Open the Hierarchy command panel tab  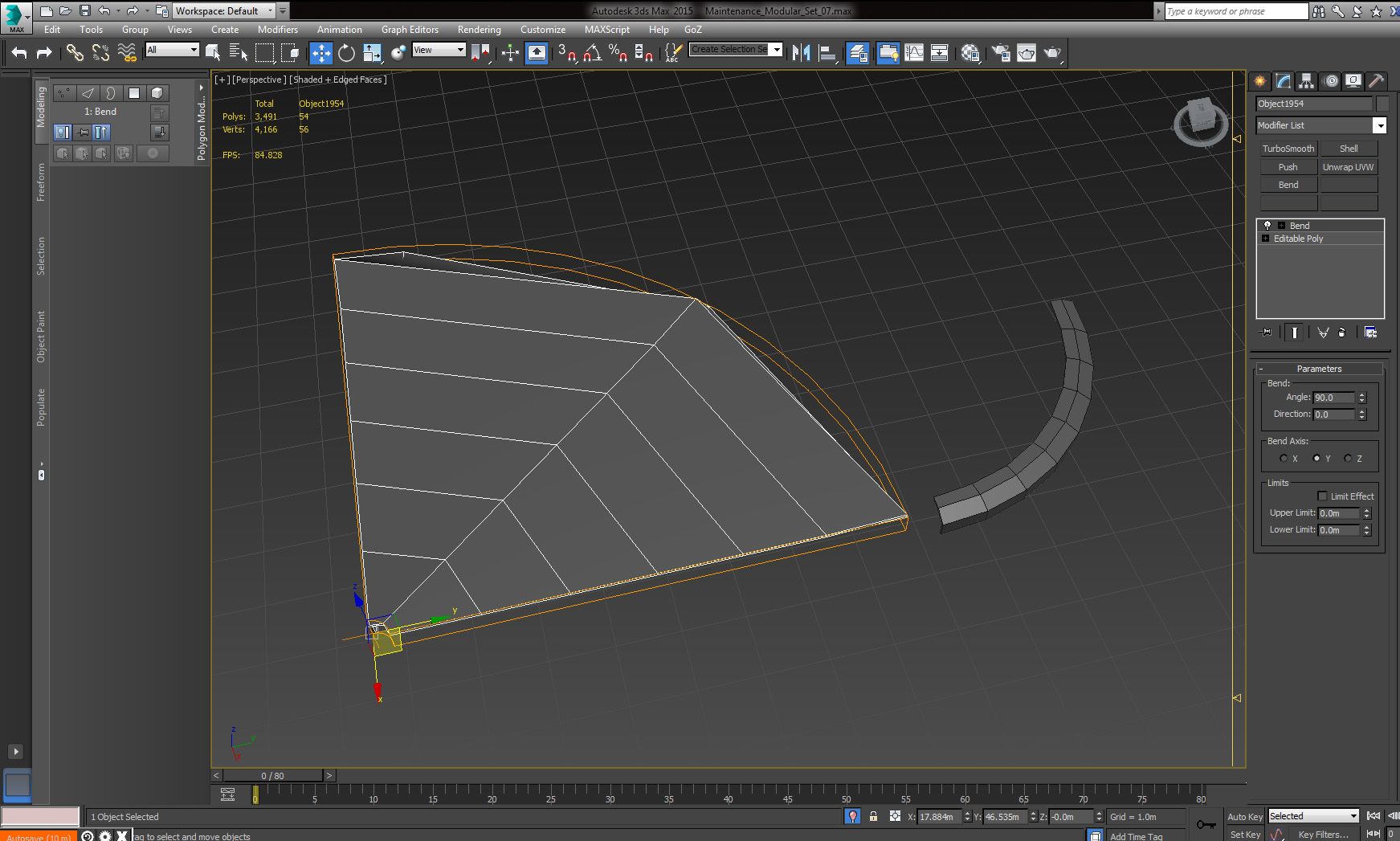1306,81
